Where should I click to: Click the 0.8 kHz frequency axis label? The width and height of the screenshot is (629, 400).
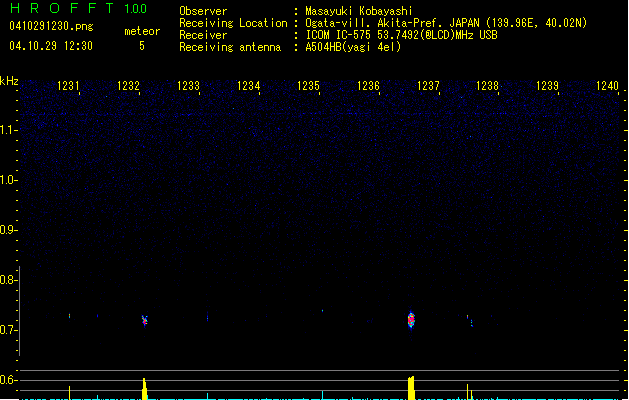(x=8, y=280)
